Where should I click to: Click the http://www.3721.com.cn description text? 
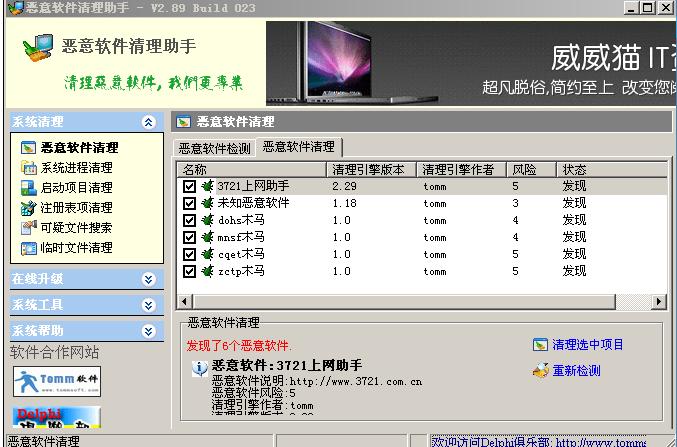356,382
